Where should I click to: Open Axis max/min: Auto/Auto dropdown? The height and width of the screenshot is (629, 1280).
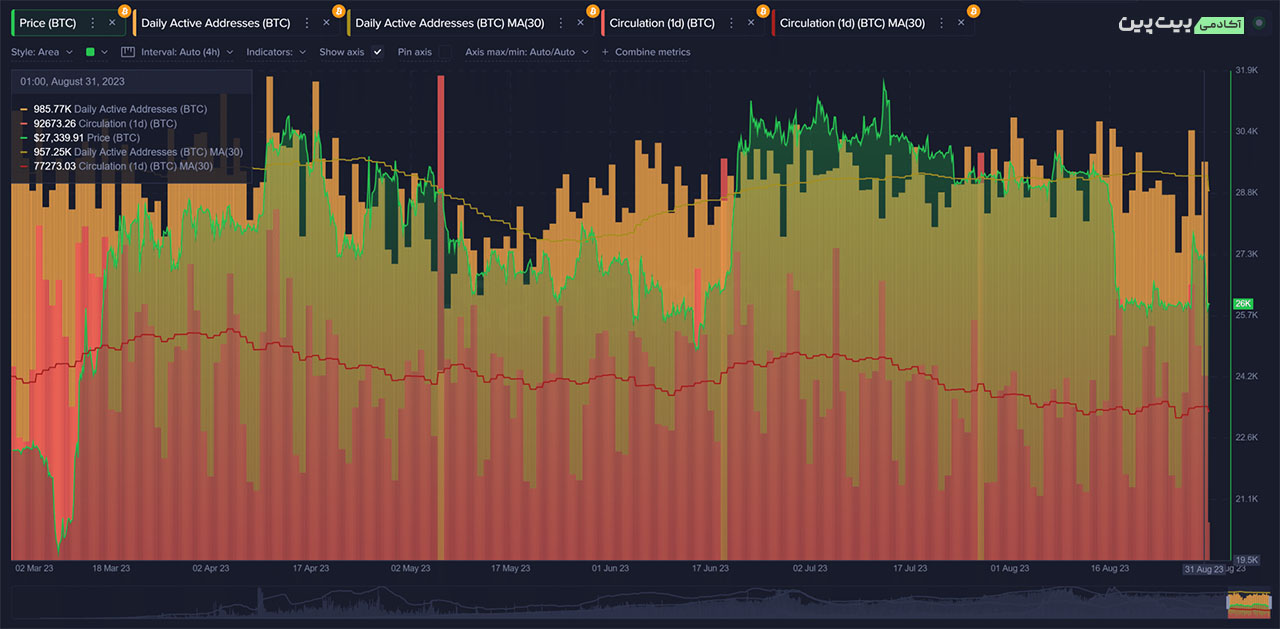[526, 52]
